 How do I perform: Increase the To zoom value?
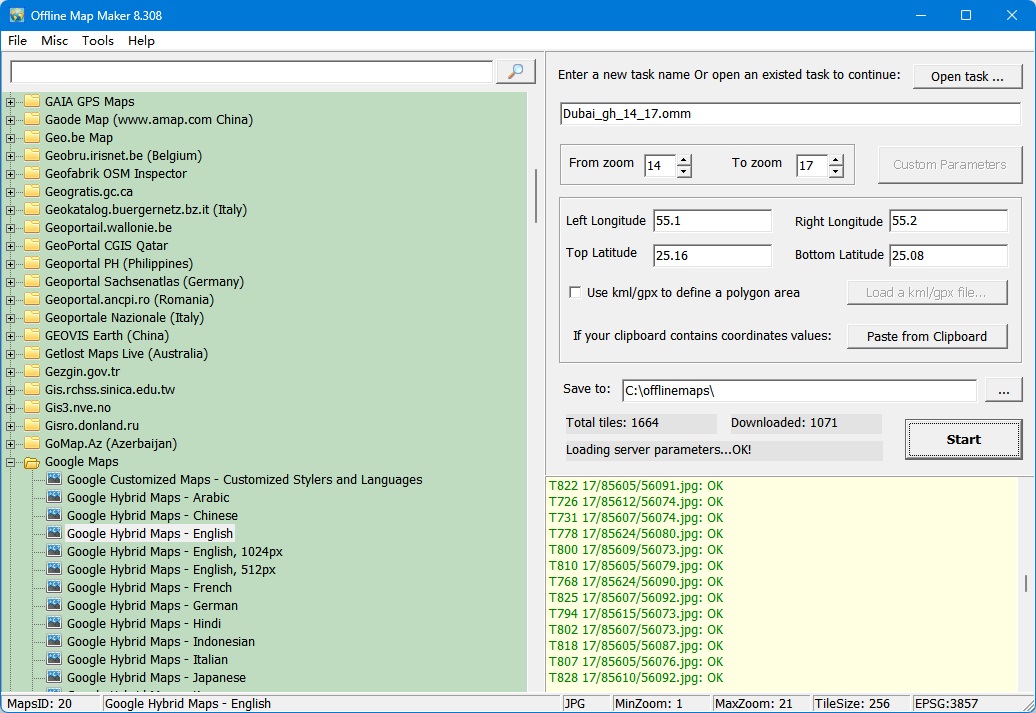[x=836, y=159]
